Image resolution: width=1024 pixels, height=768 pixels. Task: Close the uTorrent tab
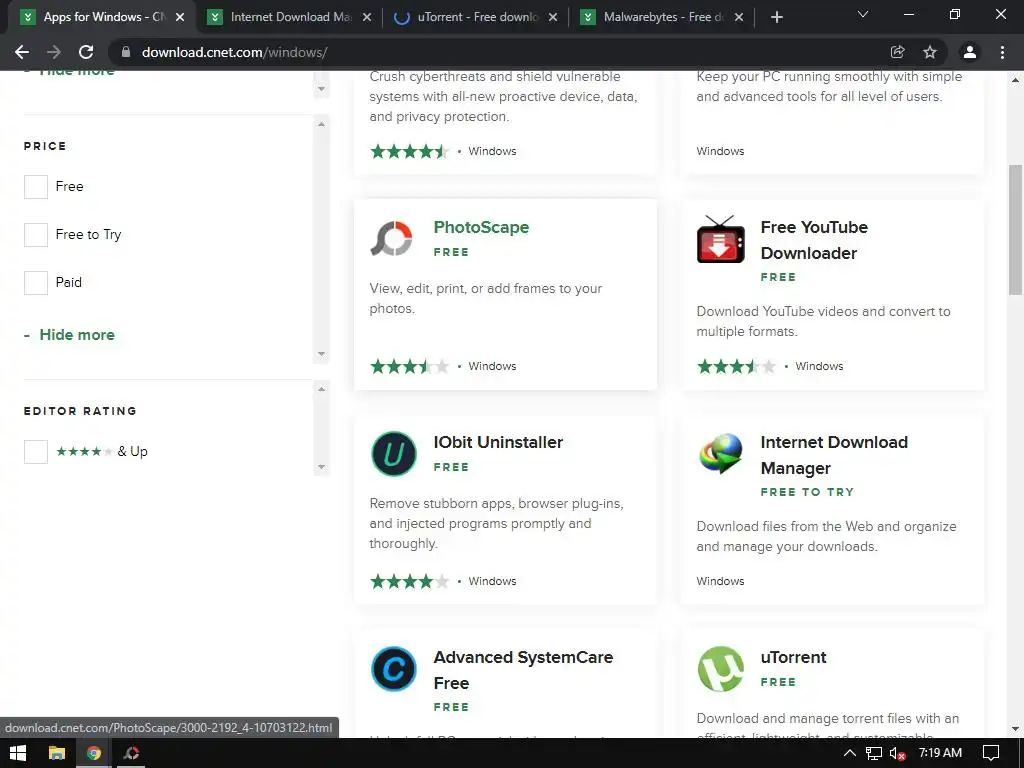tap(553, 17)
